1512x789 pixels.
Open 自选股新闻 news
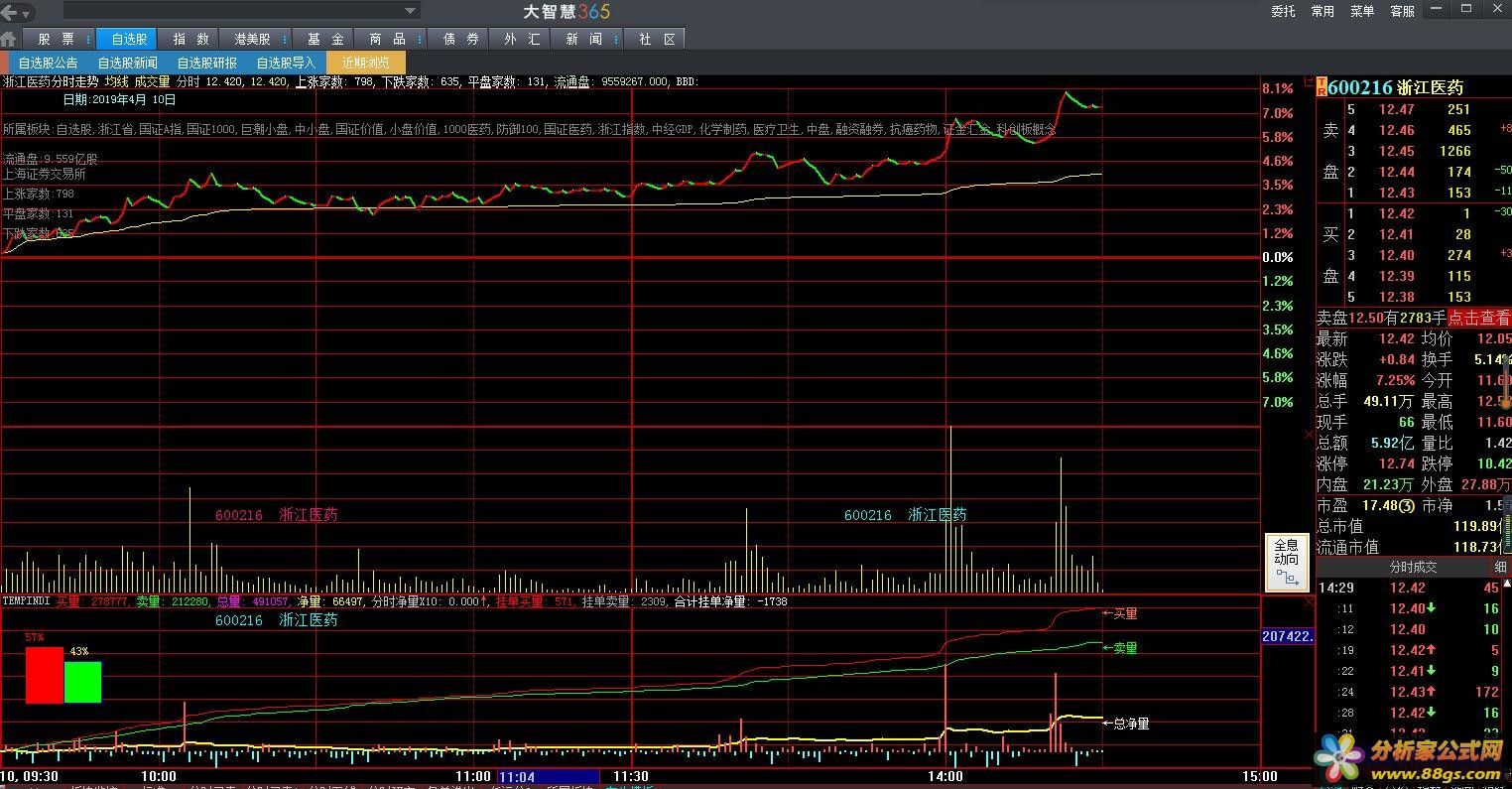click(127, 63)
